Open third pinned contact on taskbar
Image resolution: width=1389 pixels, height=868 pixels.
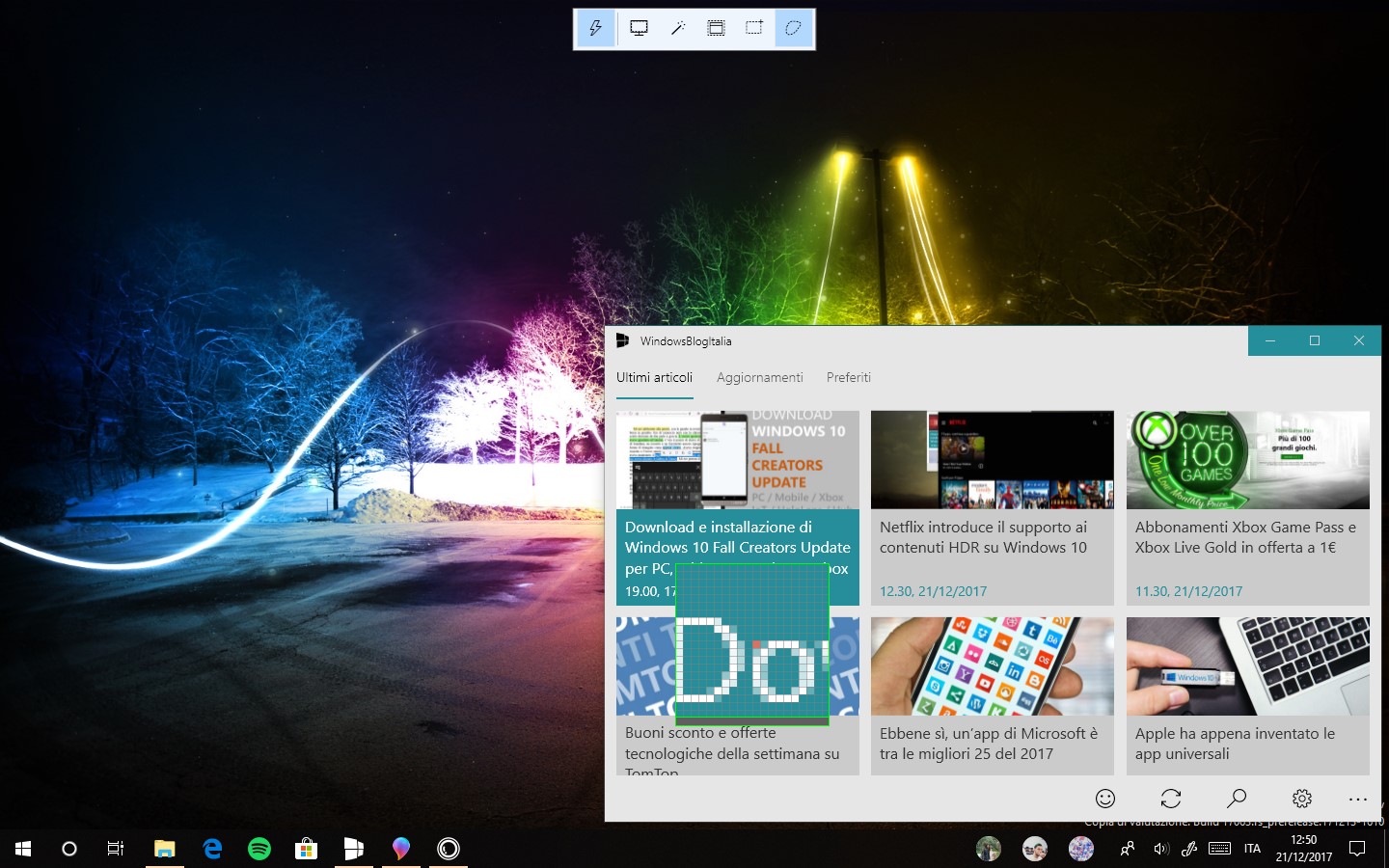[x=1081, y=849]
